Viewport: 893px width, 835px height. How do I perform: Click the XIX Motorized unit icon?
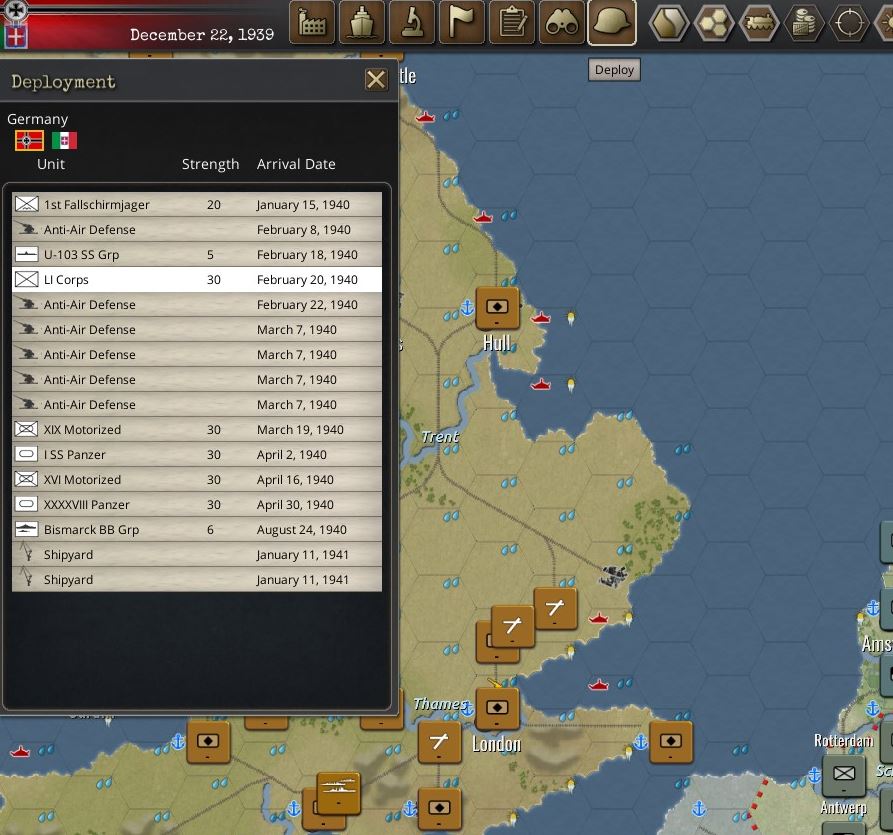[26, 429]
